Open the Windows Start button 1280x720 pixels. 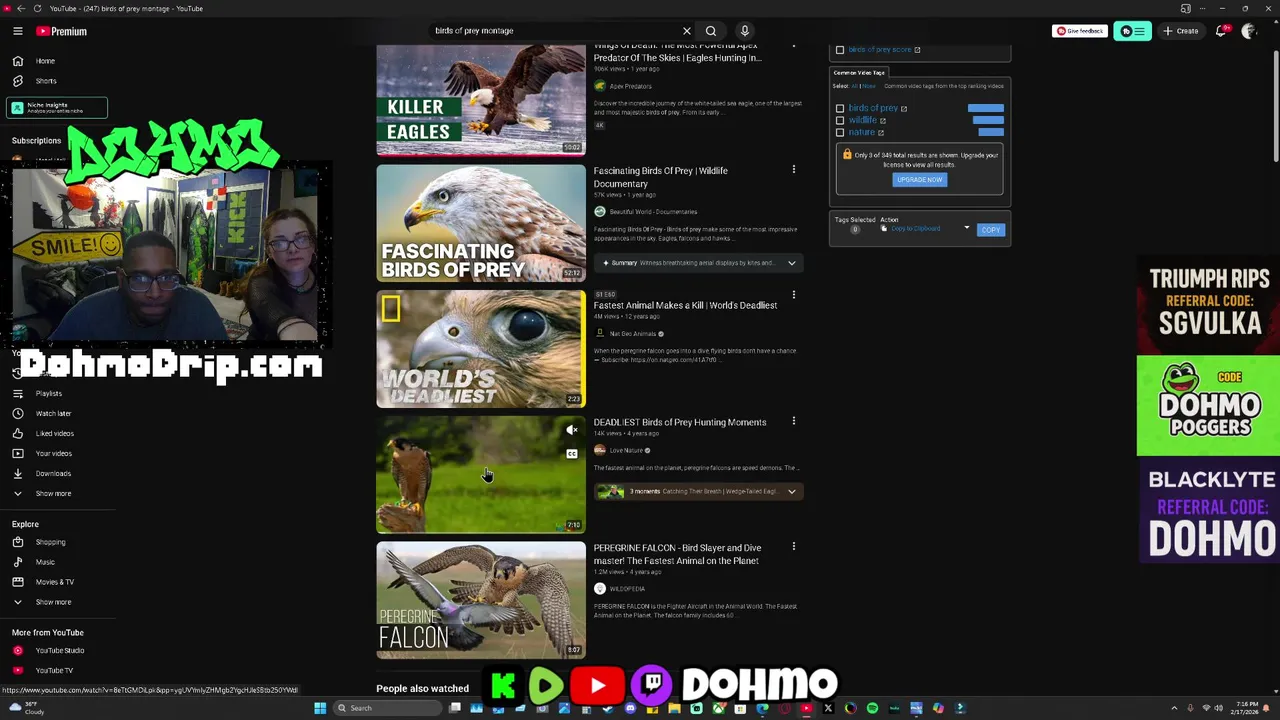320,708
